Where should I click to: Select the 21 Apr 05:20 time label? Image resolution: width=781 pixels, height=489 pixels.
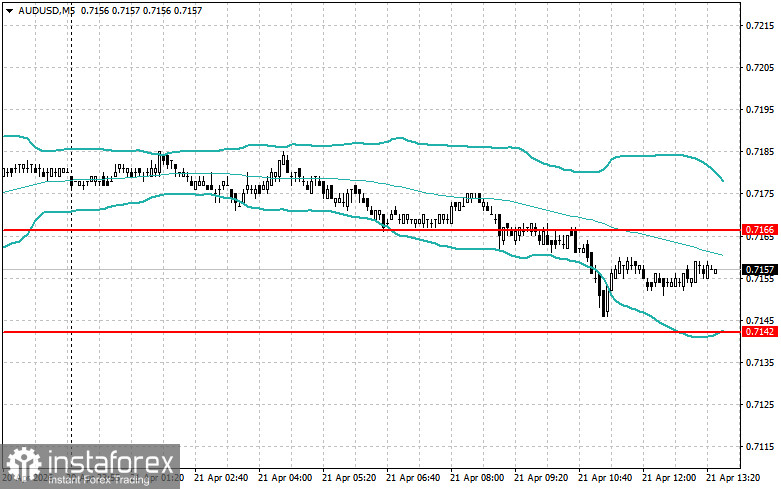tap(349, 478)
